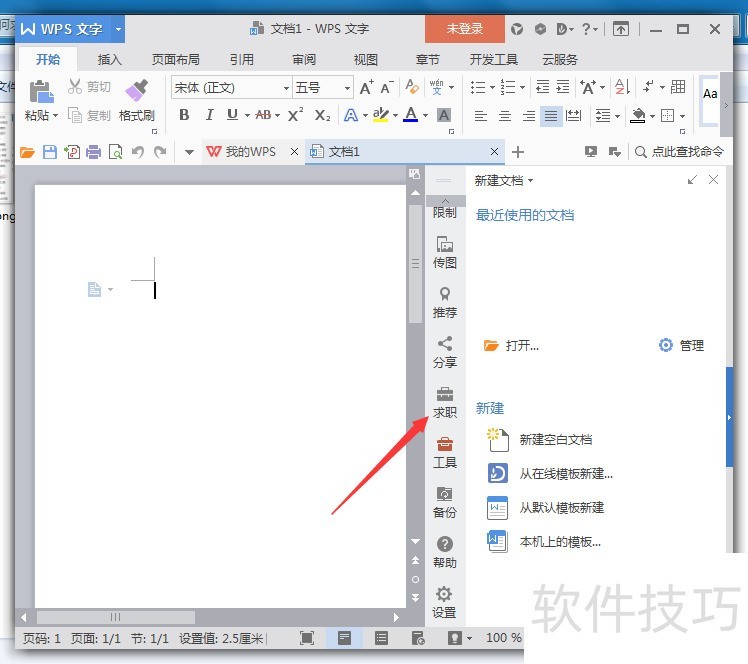
Task: Toggle Underline formatting
Action: click(232, 115)
